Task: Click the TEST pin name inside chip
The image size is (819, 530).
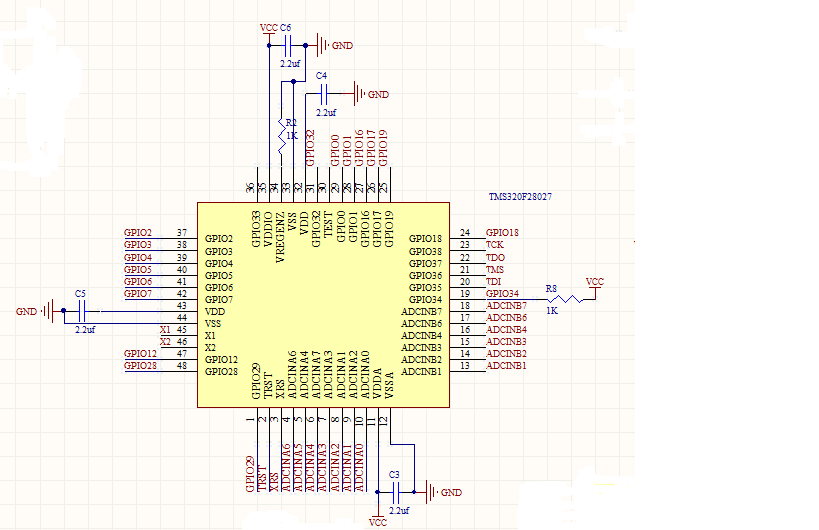Action: (x=328, y=224)
